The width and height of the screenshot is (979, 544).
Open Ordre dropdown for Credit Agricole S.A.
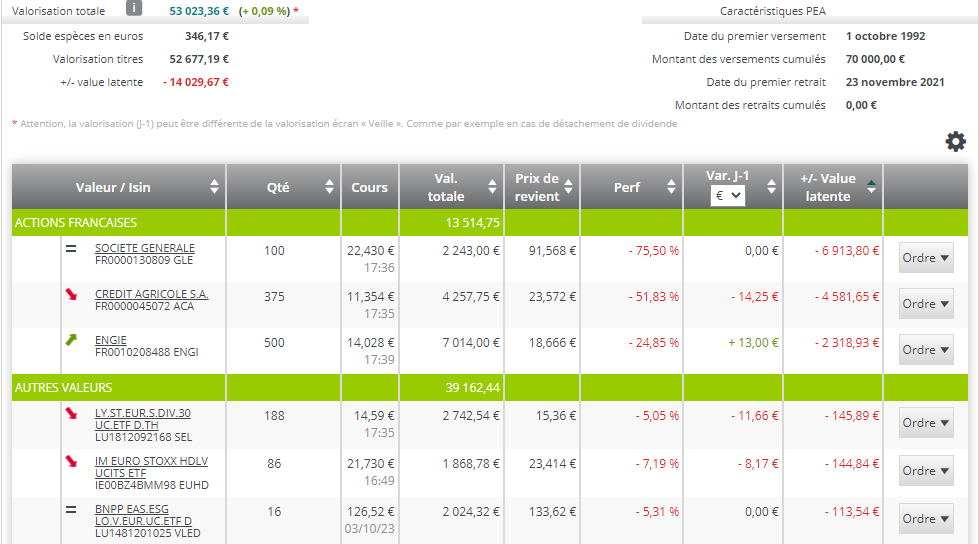(x=926, y=304)
